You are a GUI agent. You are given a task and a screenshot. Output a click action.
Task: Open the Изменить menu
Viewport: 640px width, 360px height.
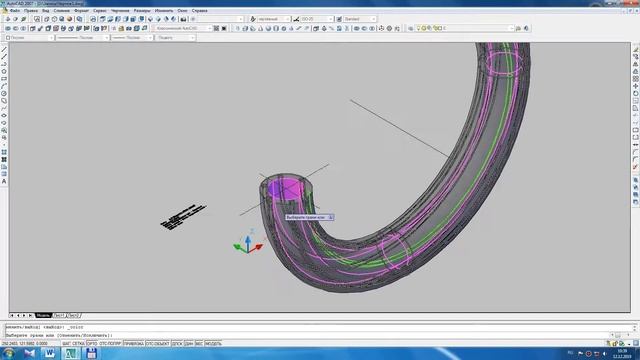pyautogui.click(x=164, y=11)
